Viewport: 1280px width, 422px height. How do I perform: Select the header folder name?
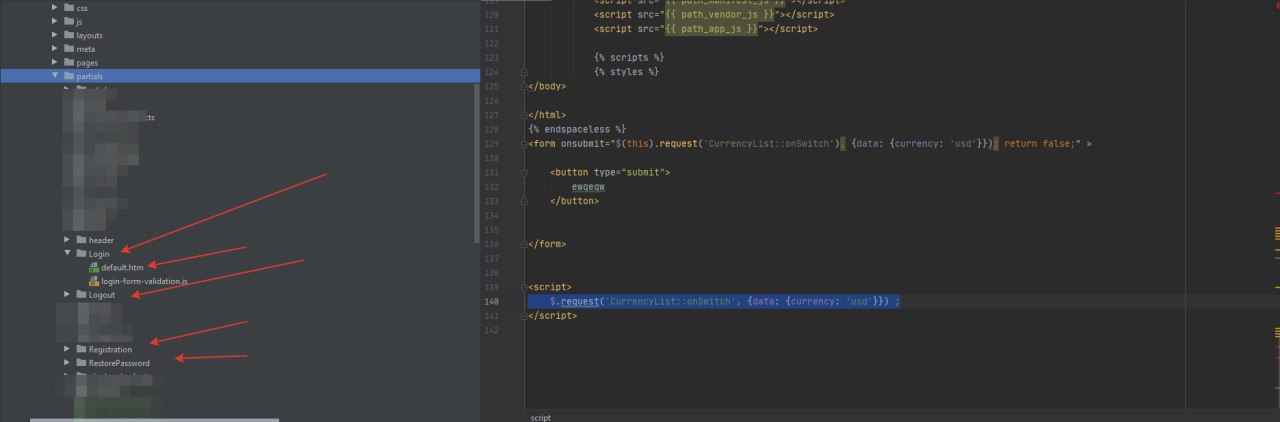point(101,240)
